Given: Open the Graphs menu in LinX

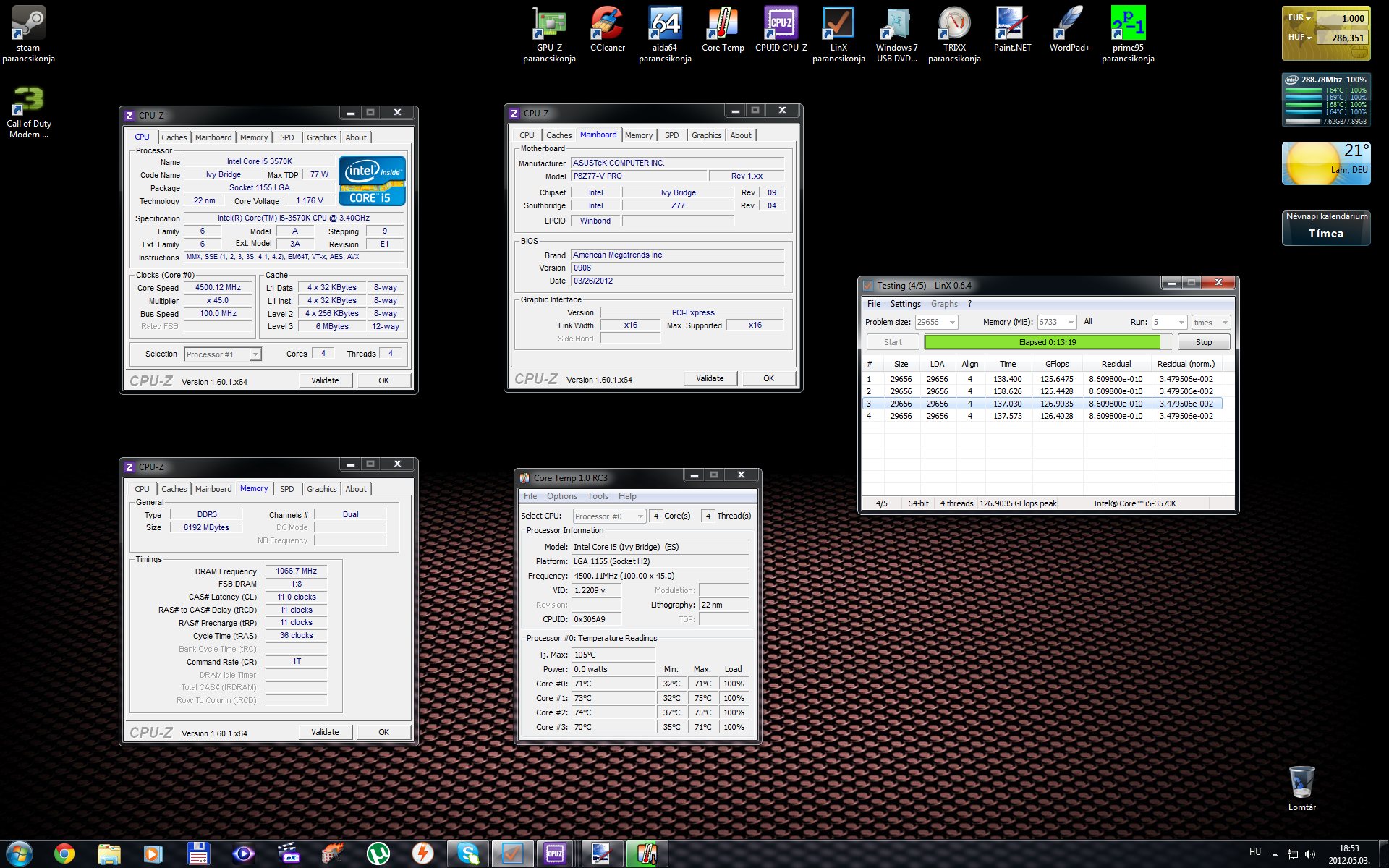Looking at the screenshot, I should (944, 304).
